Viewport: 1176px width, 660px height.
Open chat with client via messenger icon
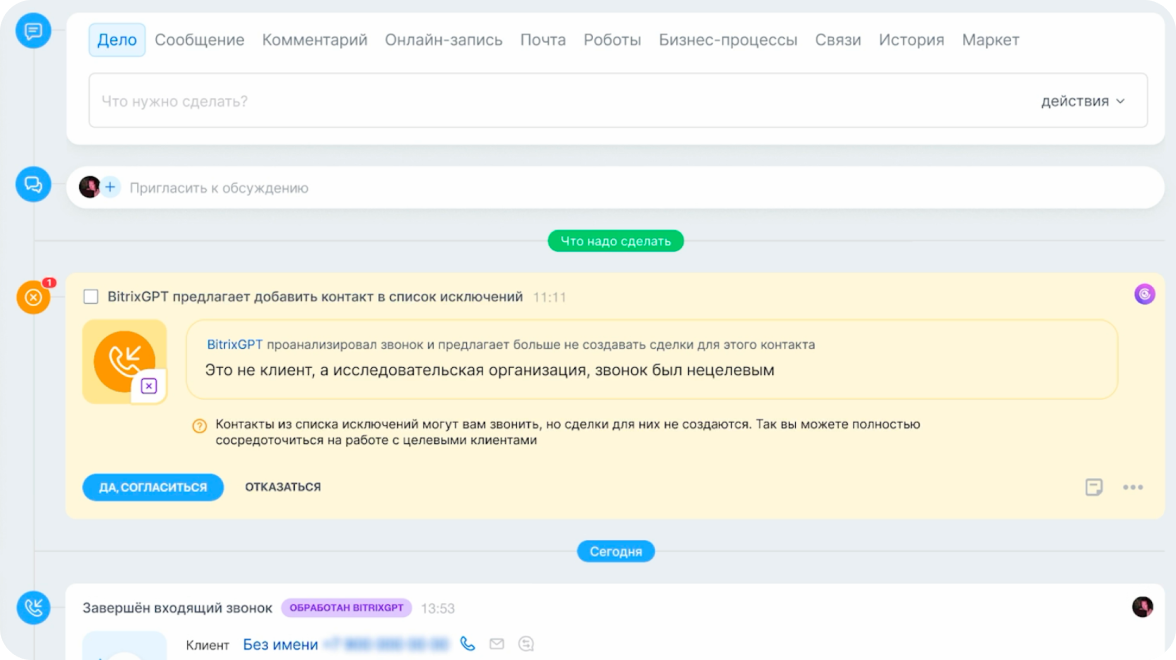(526, 644)
